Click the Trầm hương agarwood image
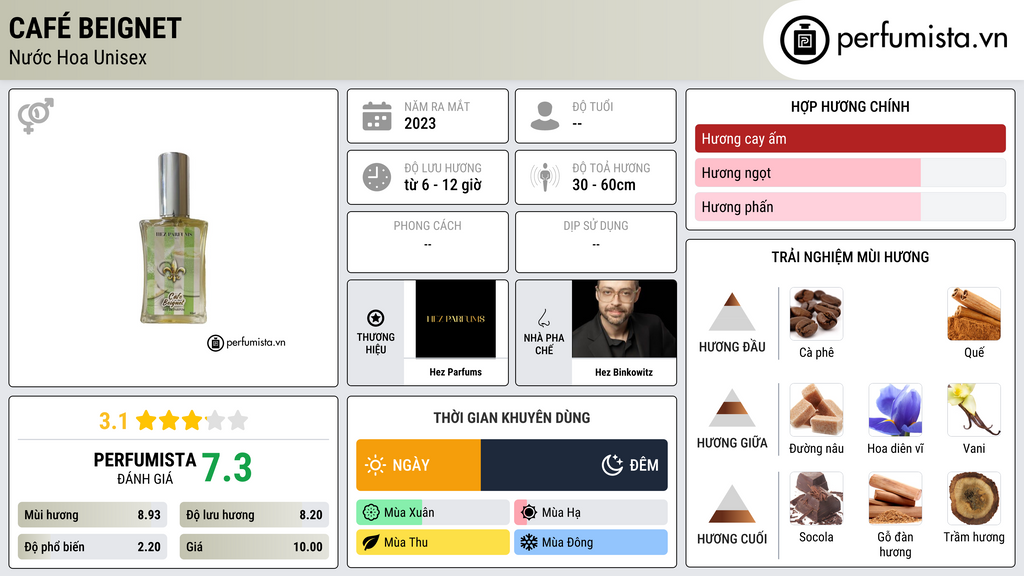 (x=974, y=499)
